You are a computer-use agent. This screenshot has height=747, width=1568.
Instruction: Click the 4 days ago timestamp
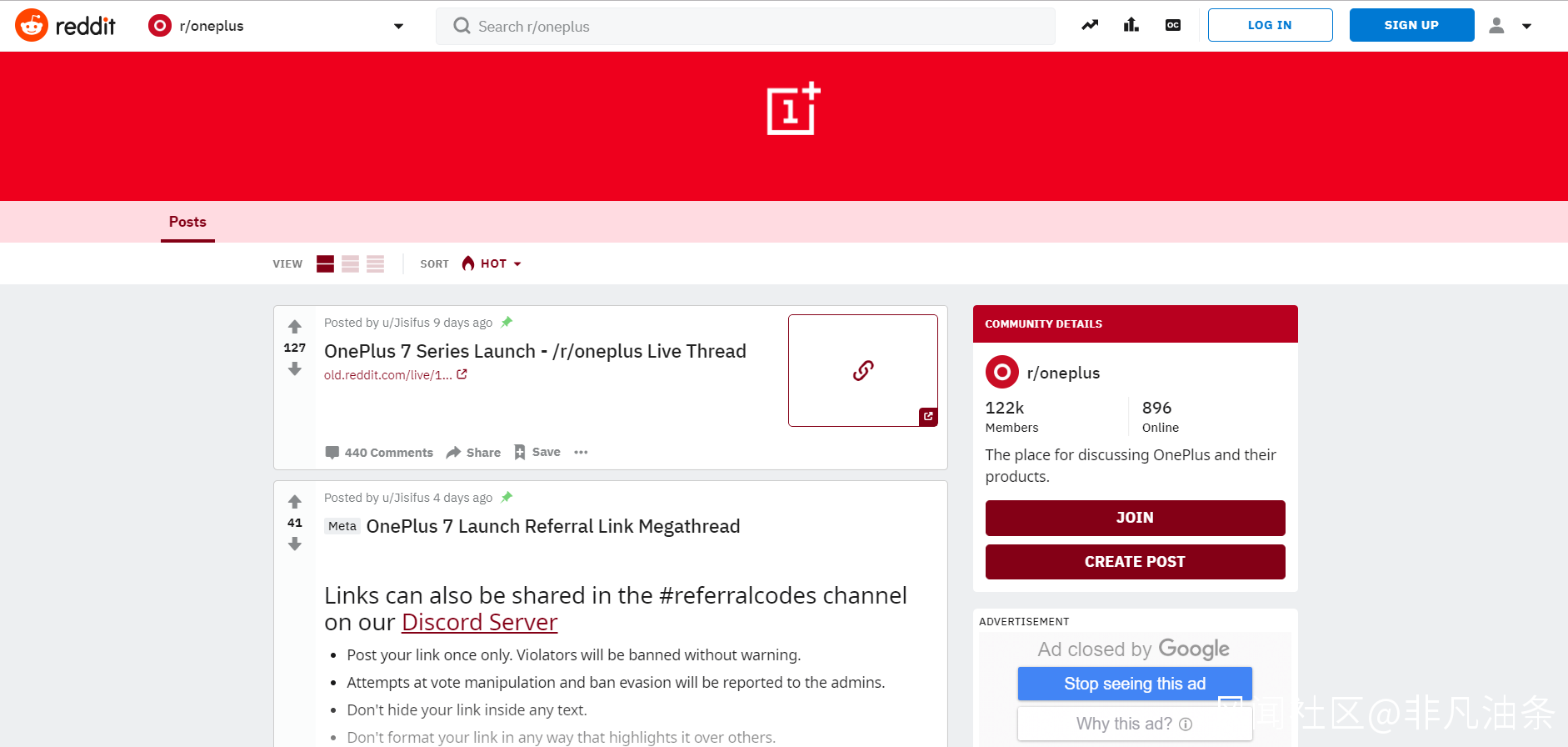point(463,498)
